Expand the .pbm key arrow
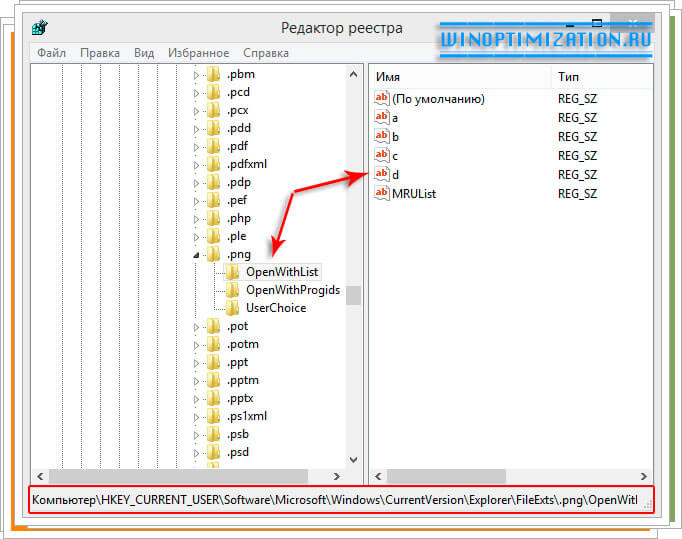Viewport: 682px width, 539px height. point(196,75)
